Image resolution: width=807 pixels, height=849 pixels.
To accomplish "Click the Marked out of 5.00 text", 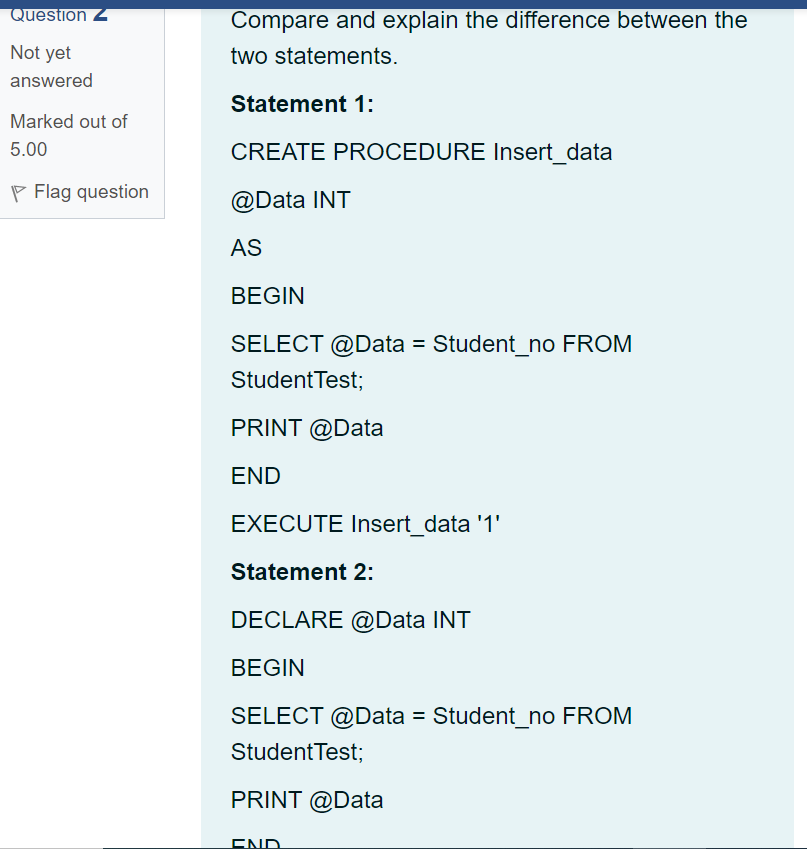I will [x=68, y=135].
